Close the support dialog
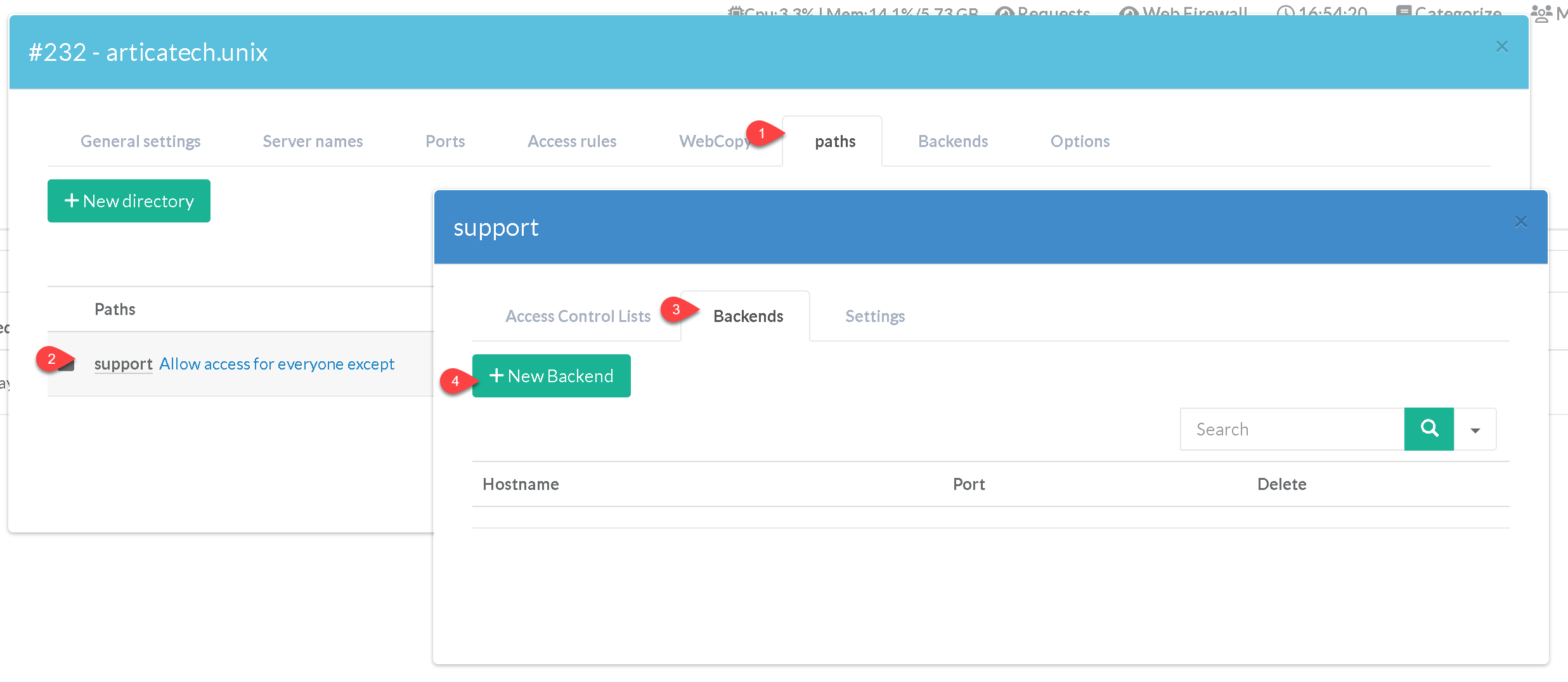1568x682 pixels. tap(1520, 222)
